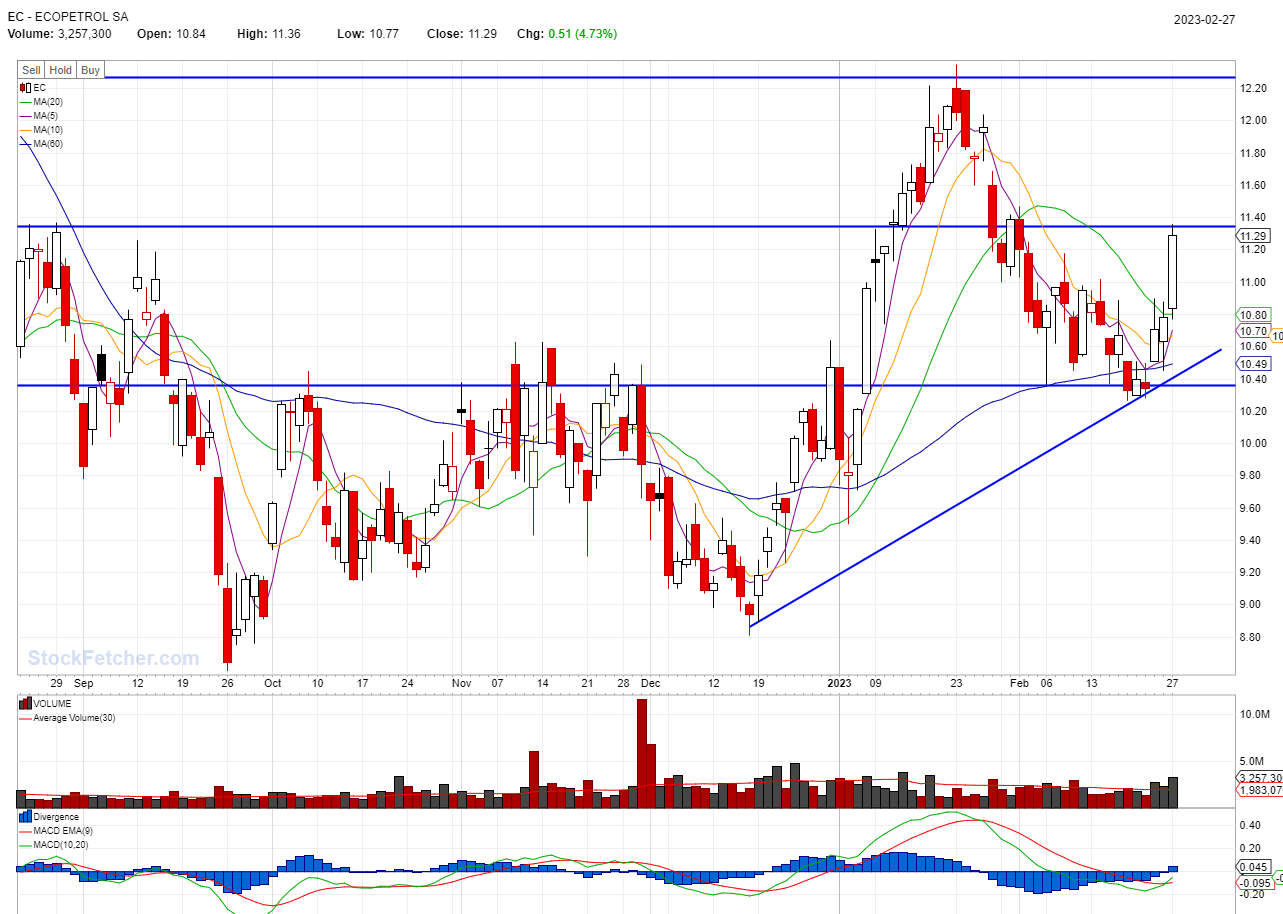Click the 10.0M volume axis label
The height and width of the screenshot is (914, 1283).
tap(1255, 715)
